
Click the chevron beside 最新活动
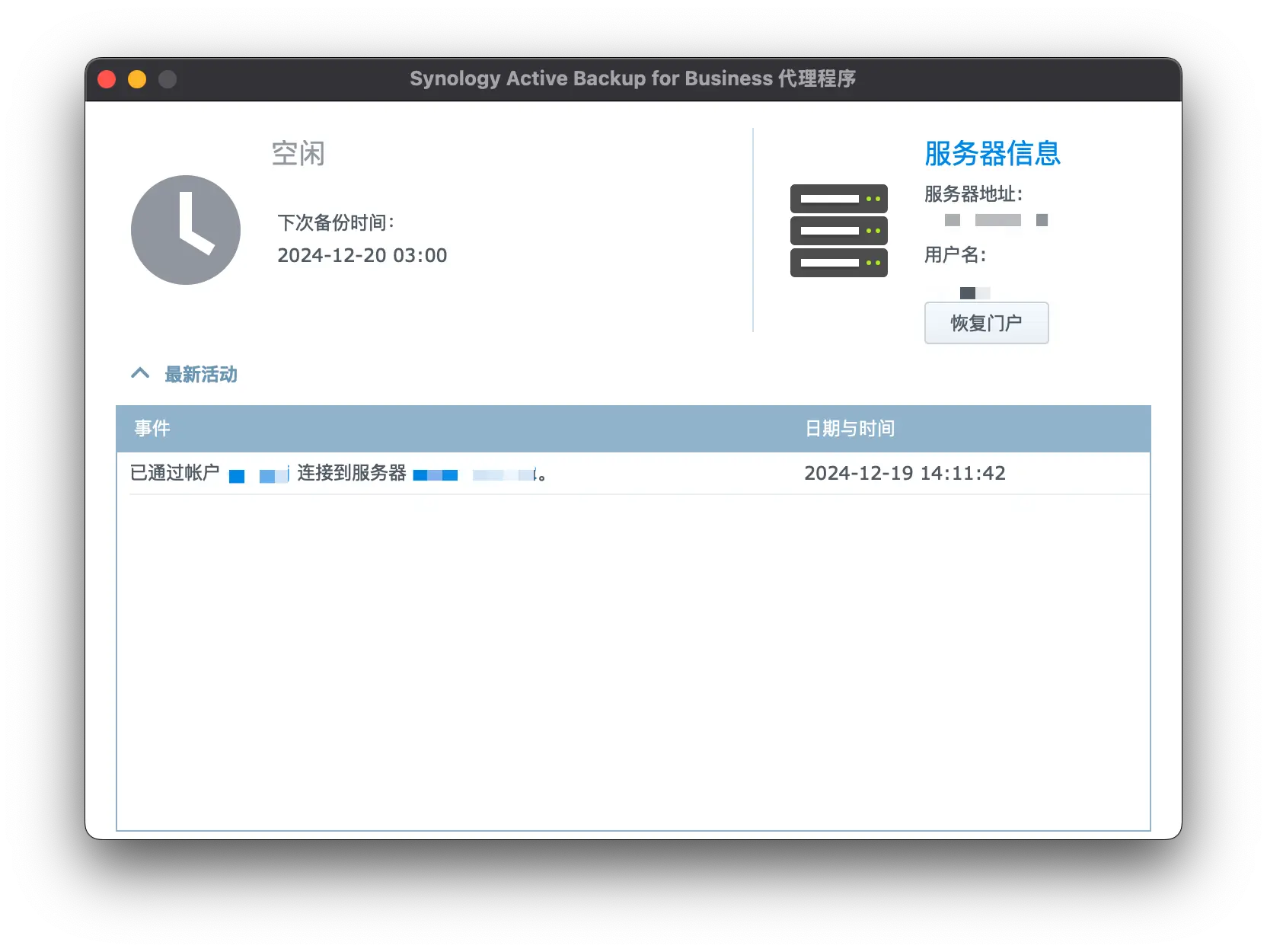coord(140,373)
